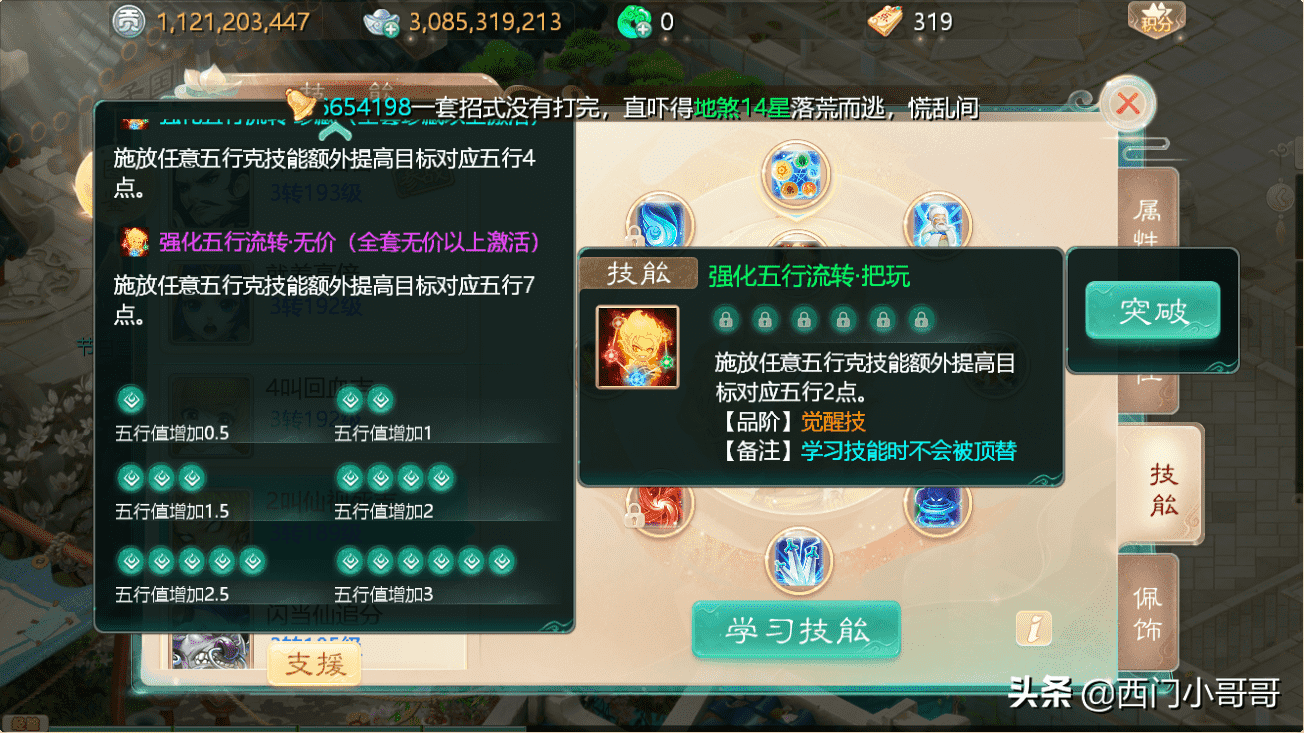
Task: Click the 突破 breakthrough button
Action: tap(1153, 311)
